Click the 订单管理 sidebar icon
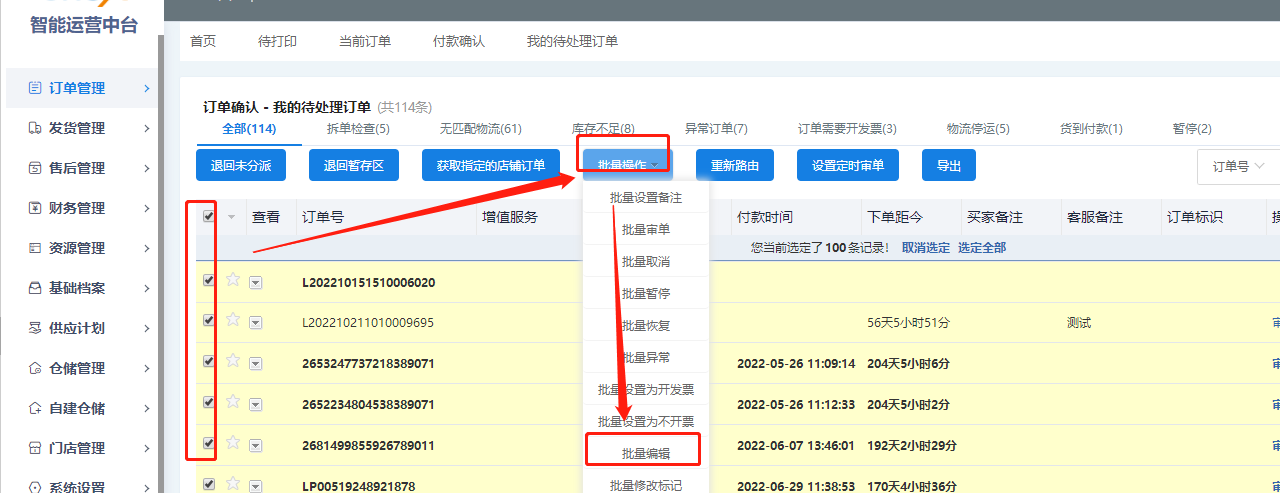Image resolution: width=1280 pixels, height=493 pixels. coord(35,88)
